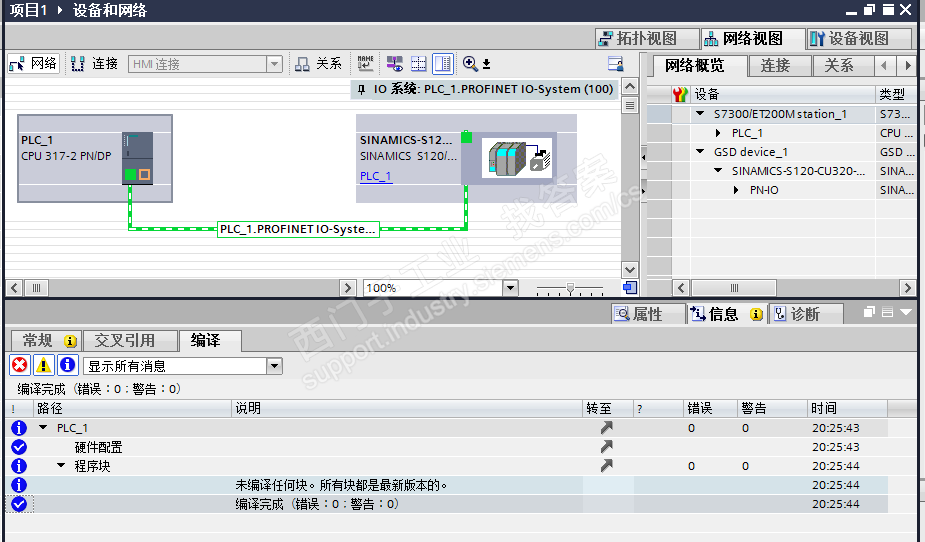Click the go-to arrow for 程序块 row
Image resolution: width=925 pixels, height=542 pixels.
(x=606, y=465)
